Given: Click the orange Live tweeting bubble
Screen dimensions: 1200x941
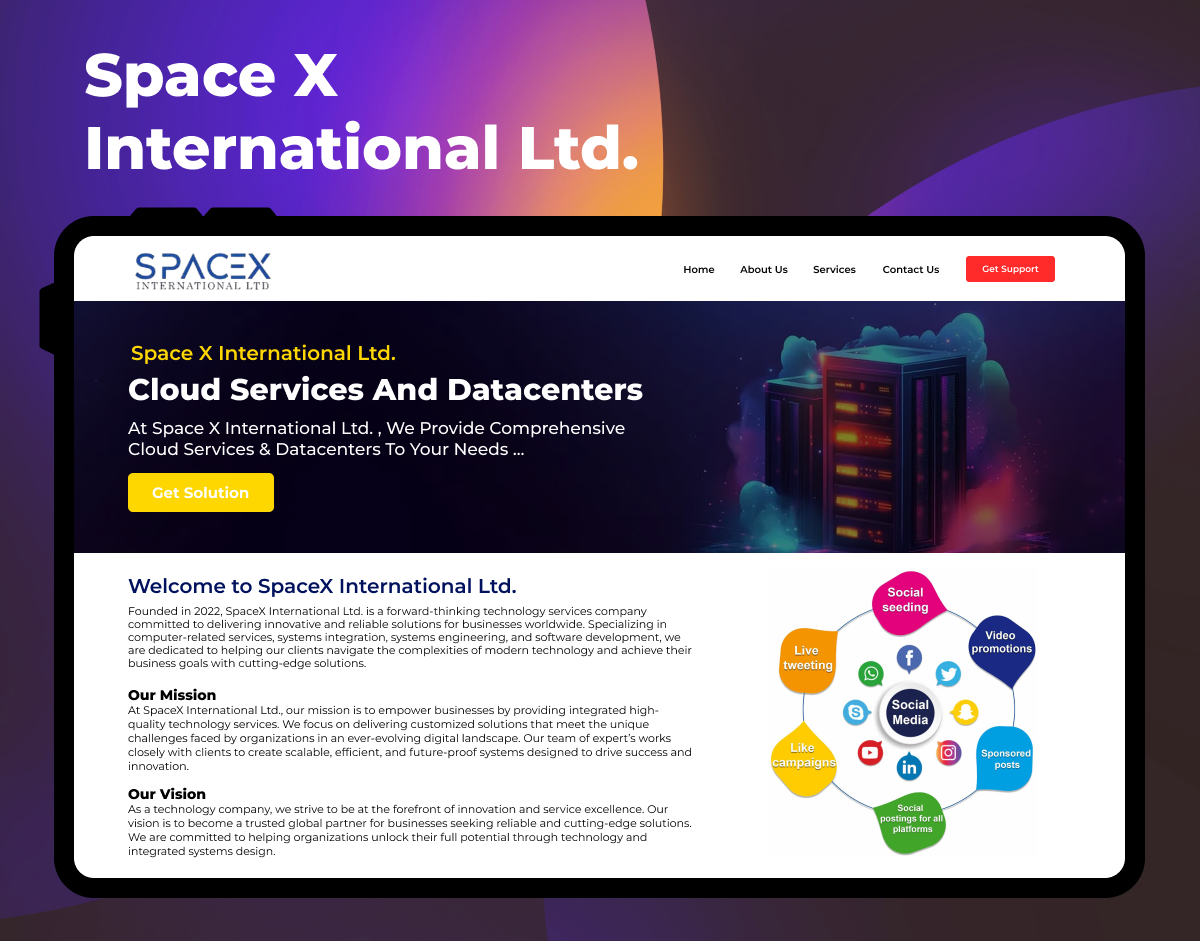Looking at the screenshot, I should [807, 659].
